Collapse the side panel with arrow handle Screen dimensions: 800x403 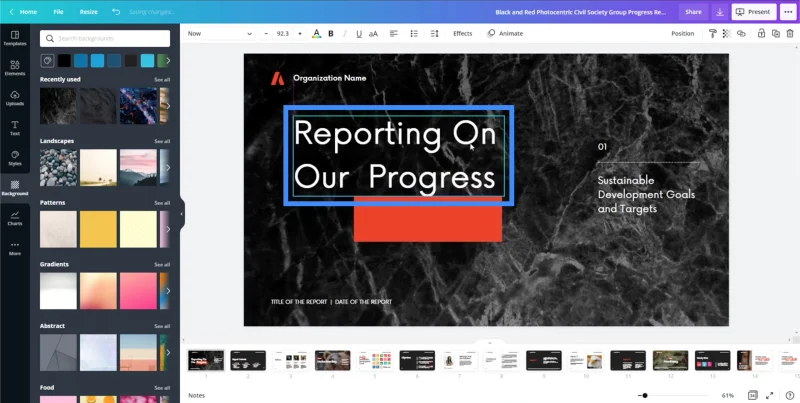[x=182, y=214]
